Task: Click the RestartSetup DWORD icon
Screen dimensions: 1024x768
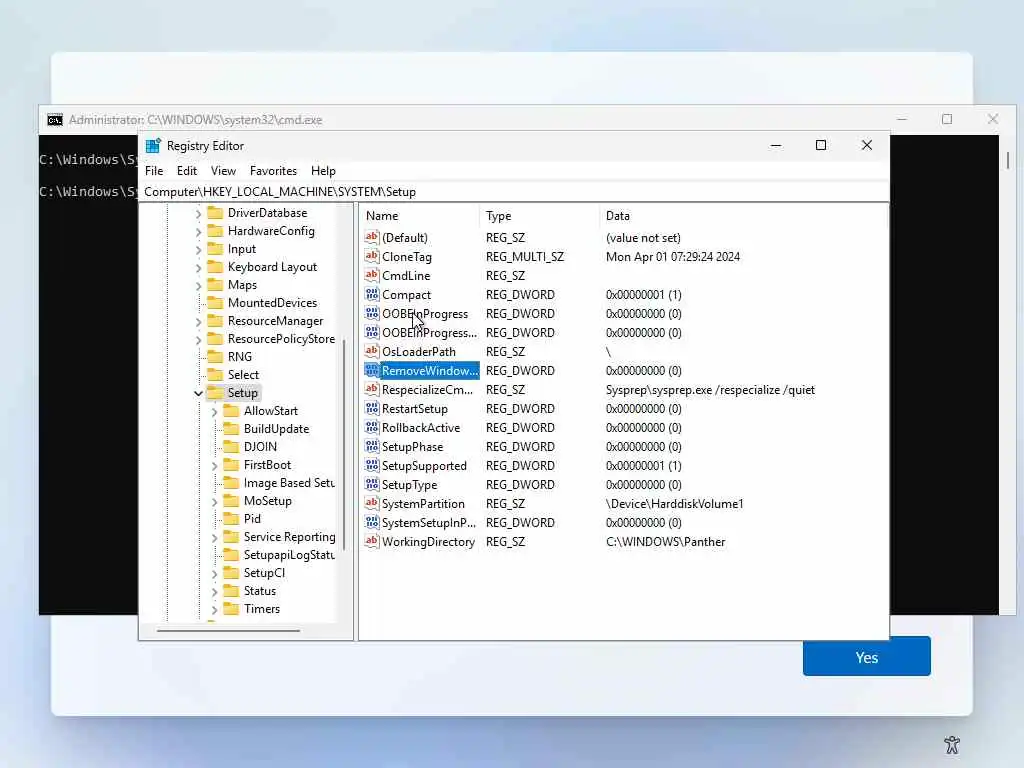Action: tap(372, 409)
